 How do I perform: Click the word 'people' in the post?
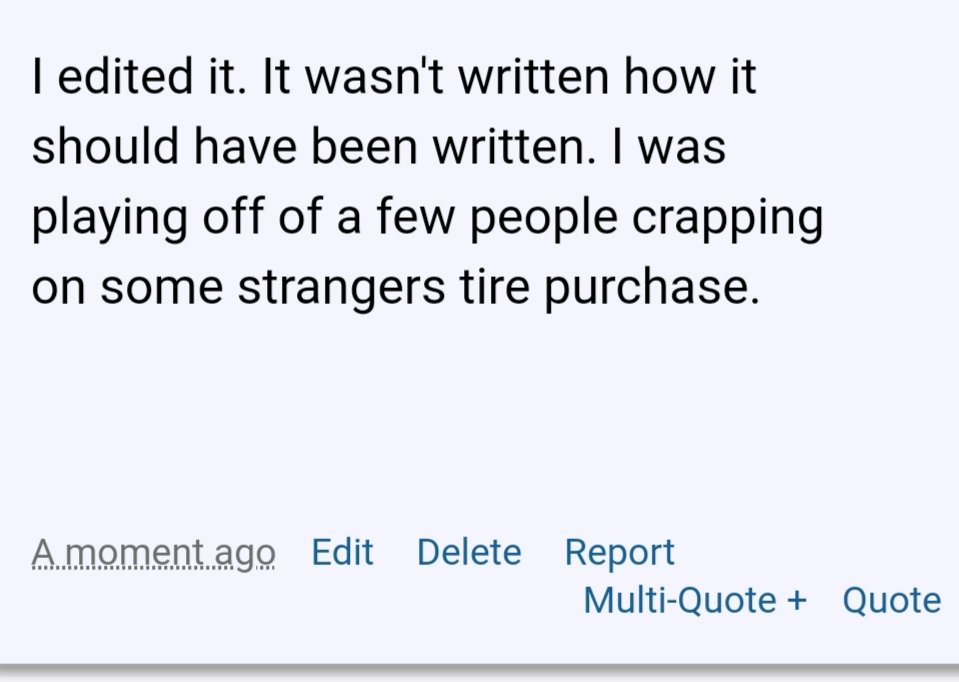pos(544,218)
